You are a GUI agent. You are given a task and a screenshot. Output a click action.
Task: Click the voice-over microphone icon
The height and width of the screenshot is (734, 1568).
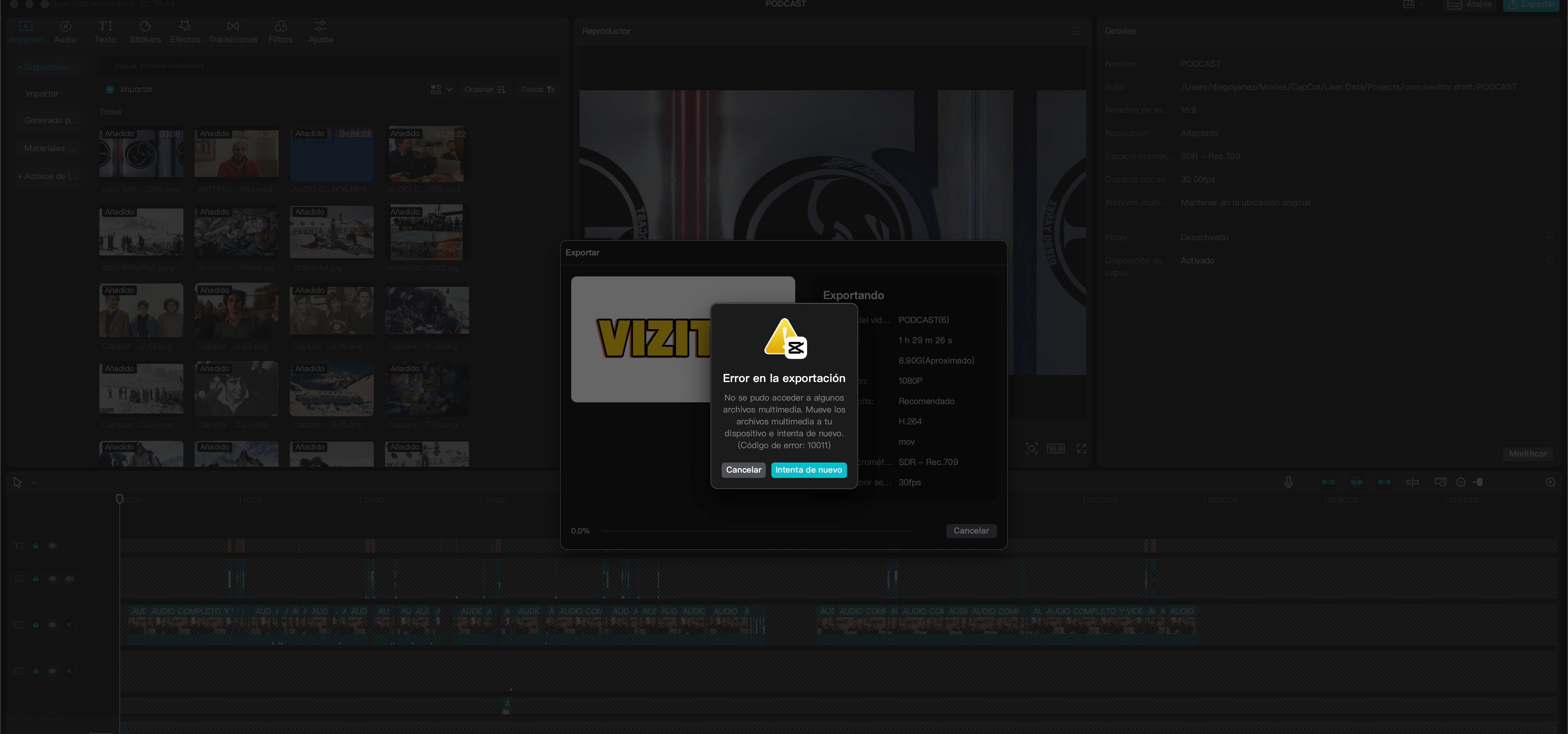(1289, 482)
